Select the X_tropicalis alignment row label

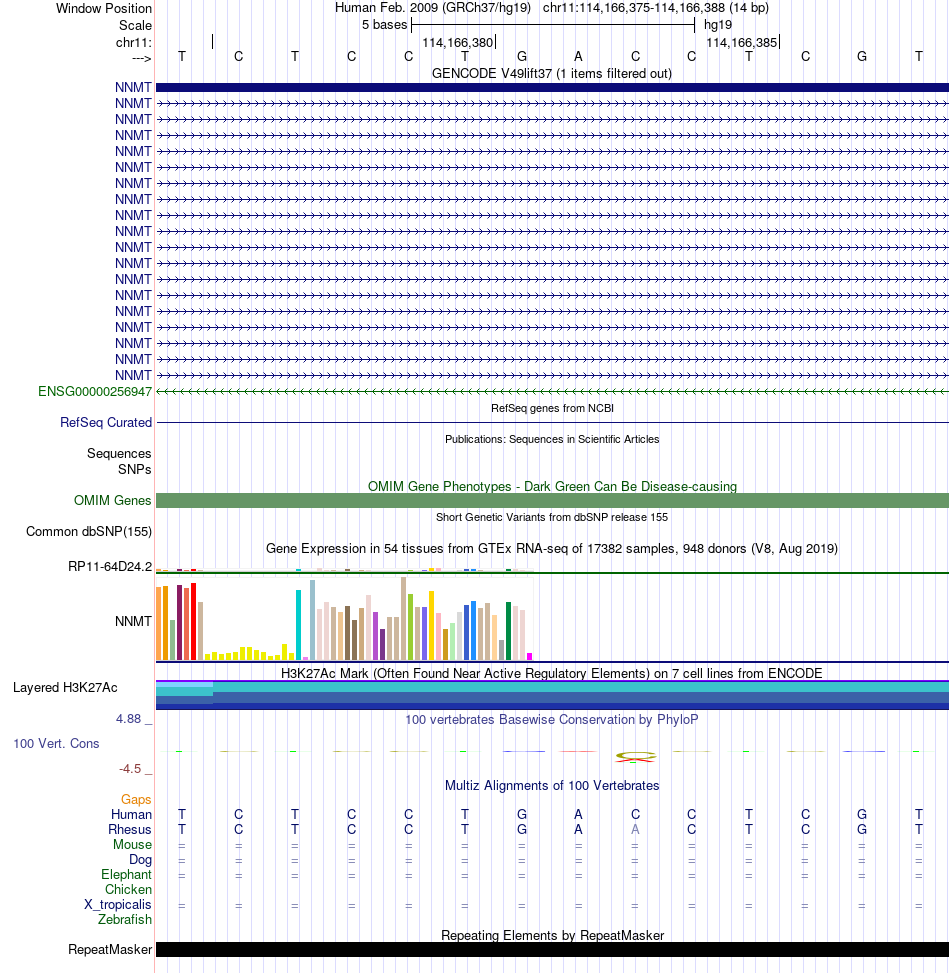pyautogui.click(x=118, y=905)
